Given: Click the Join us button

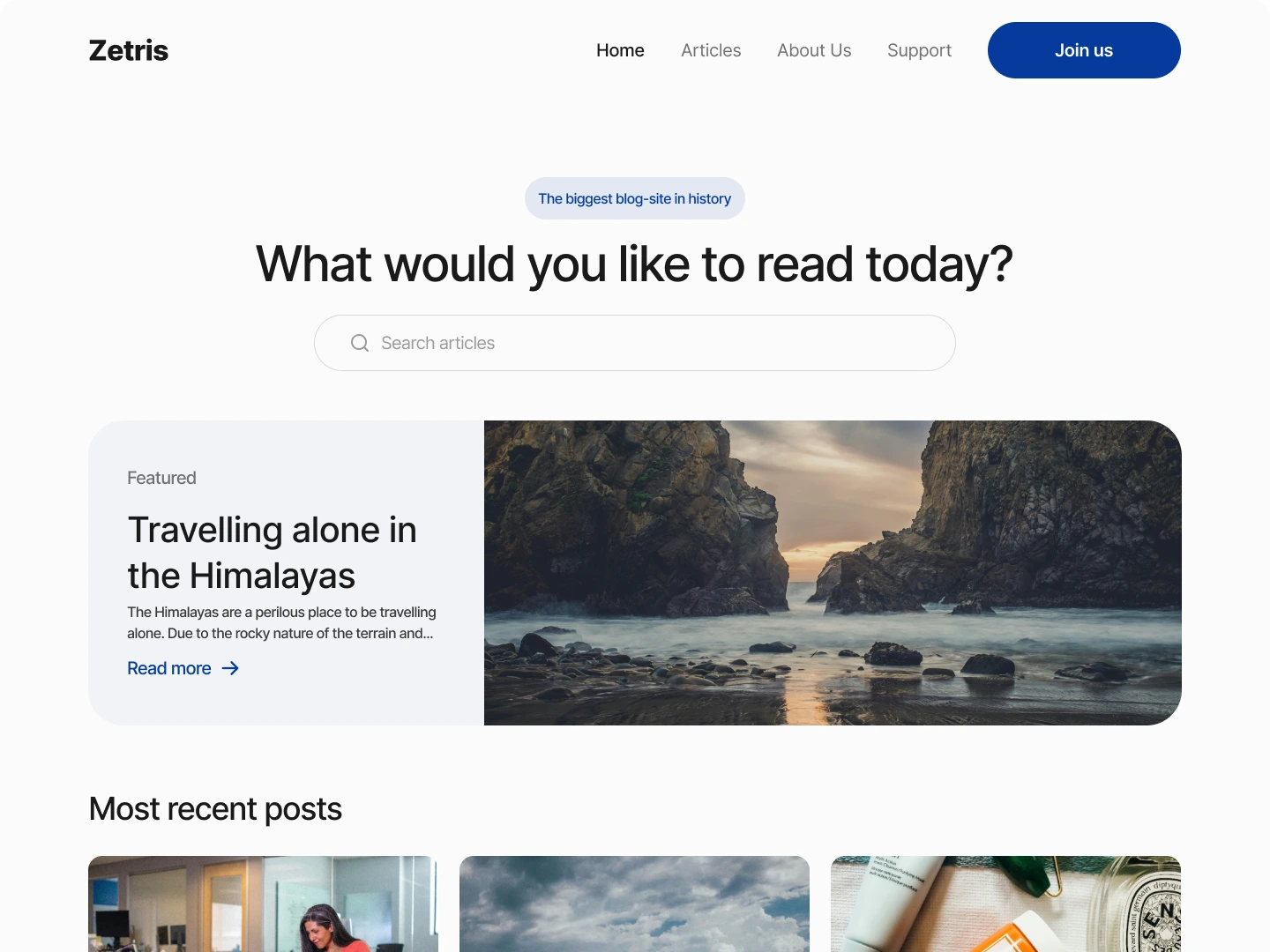Looking at the screenshot, I should click(x=1084, y=50).
